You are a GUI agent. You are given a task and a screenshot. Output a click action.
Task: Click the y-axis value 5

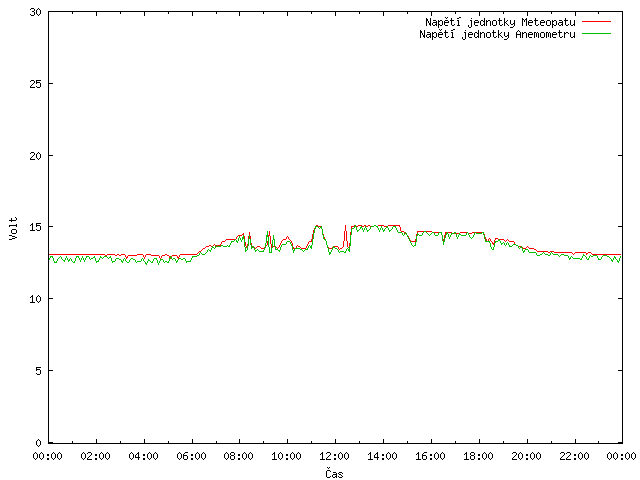tap(38, 371)
